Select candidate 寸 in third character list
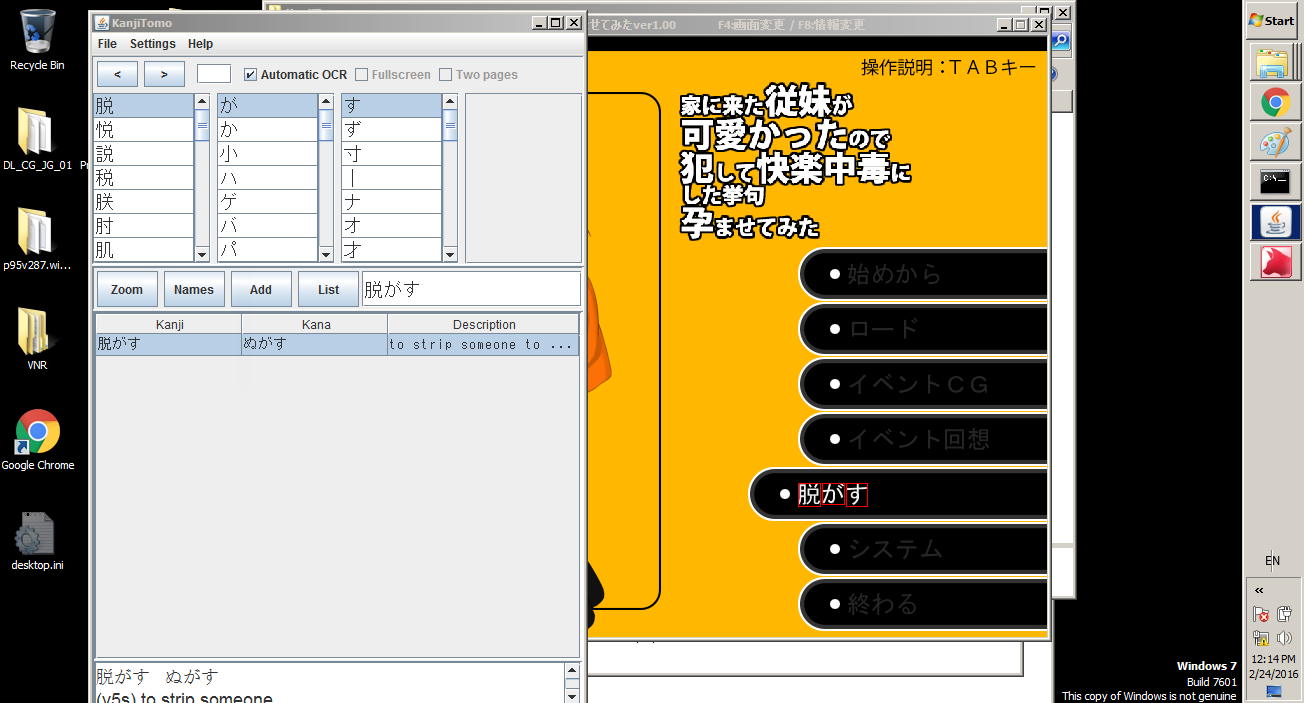This screenshot has height=703, width=1304. [391, 154]
